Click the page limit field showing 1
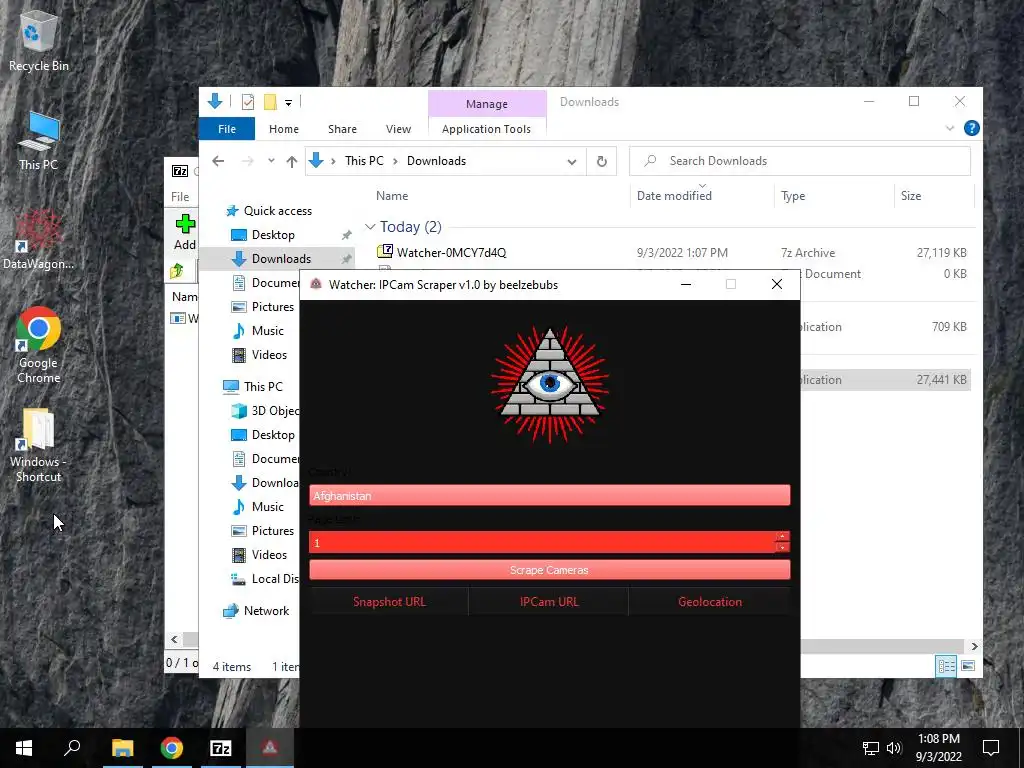The height and width of the screenshot is (768, 1024). click(x=542, y=543)
